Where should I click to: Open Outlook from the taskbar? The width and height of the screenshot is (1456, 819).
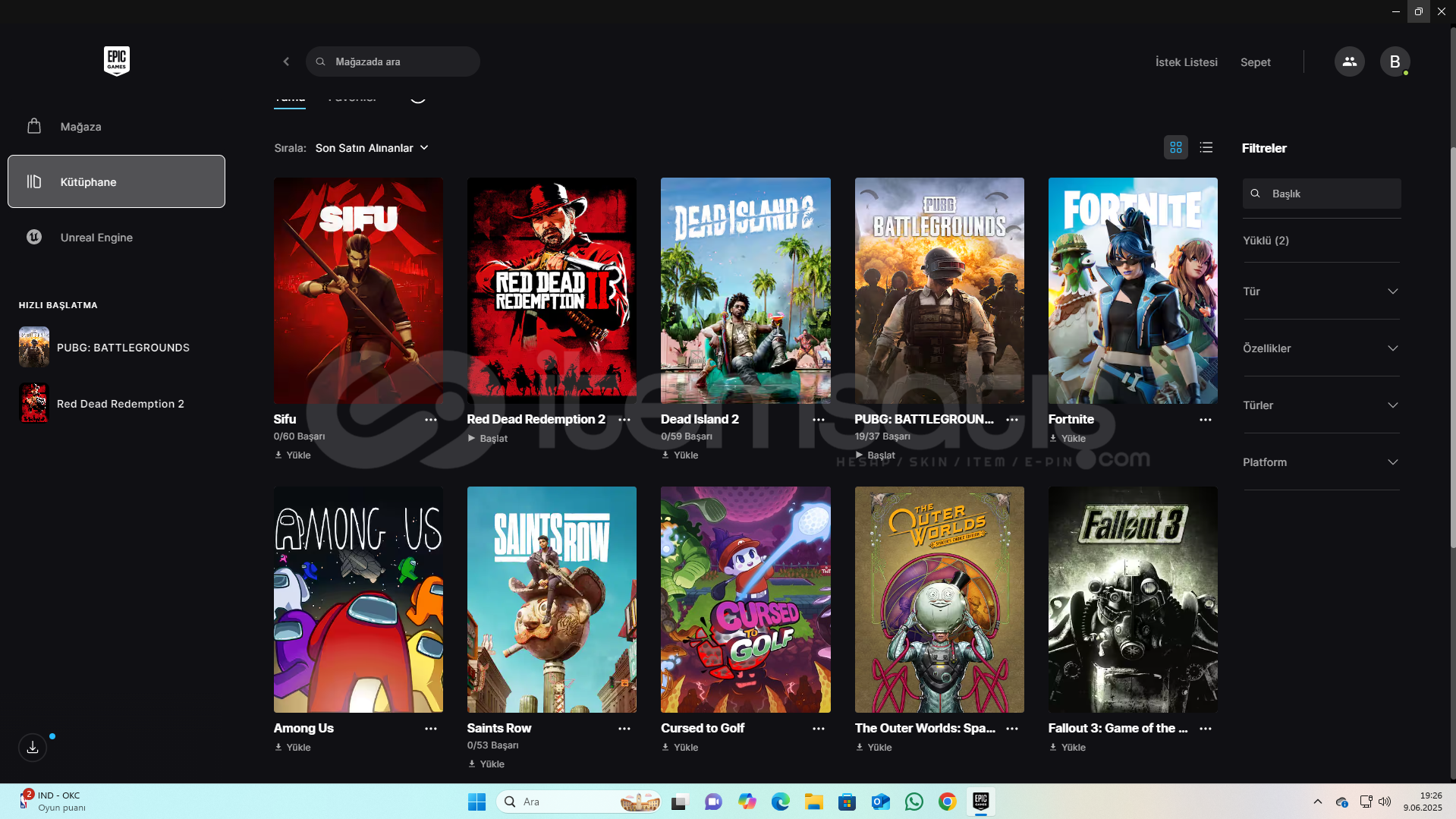[x=881, y=802]
